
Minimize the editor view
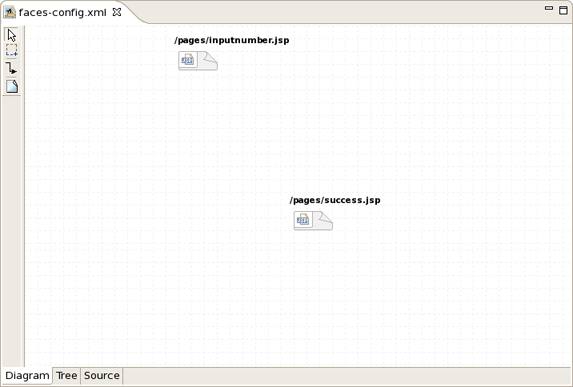549,8
